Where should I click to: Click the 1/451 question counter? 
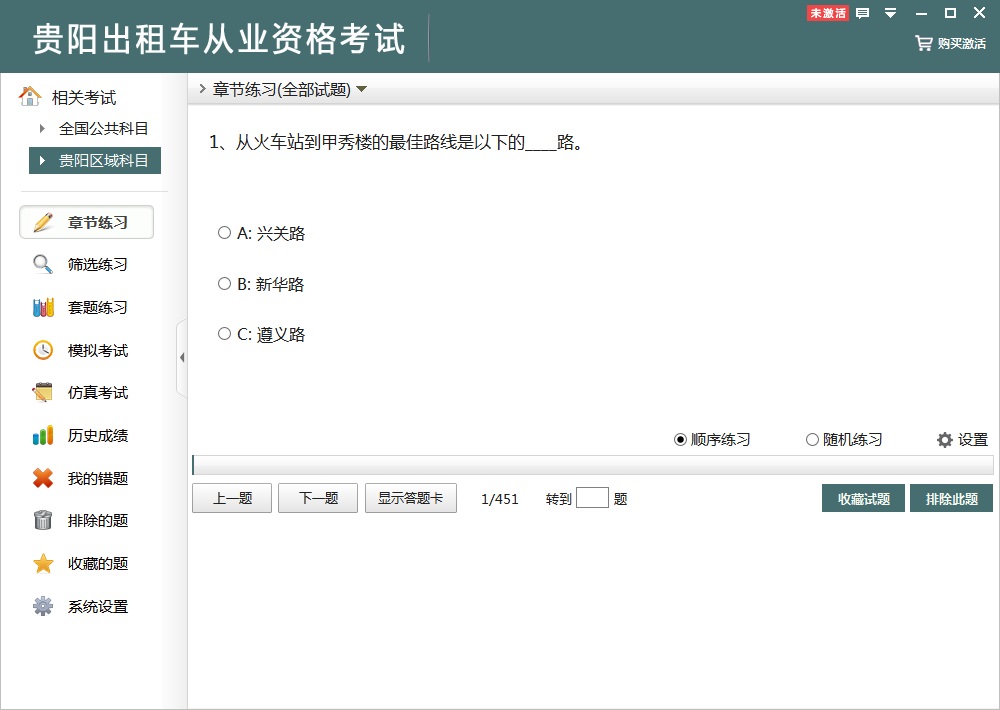[x=499, y=499]
